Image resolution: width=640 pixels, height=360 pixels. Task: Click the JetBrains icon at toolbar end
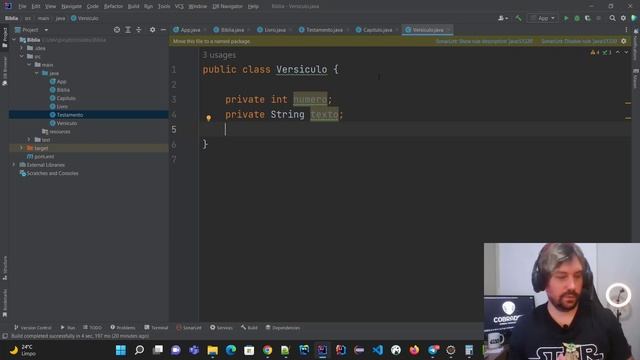point(634,18)
